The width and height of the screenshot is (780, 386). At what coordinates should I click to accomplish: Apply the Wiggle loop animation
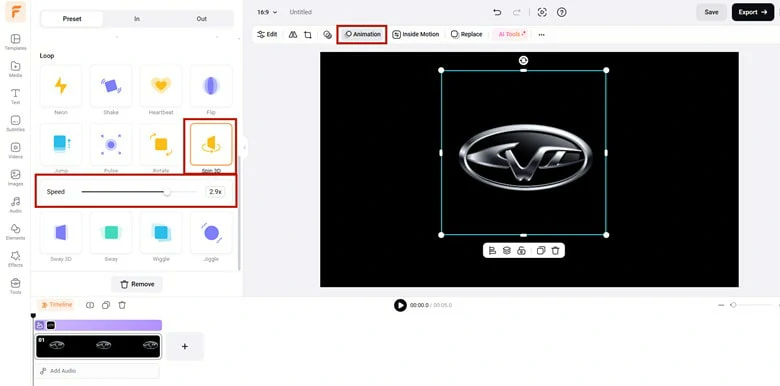(161, 233)
